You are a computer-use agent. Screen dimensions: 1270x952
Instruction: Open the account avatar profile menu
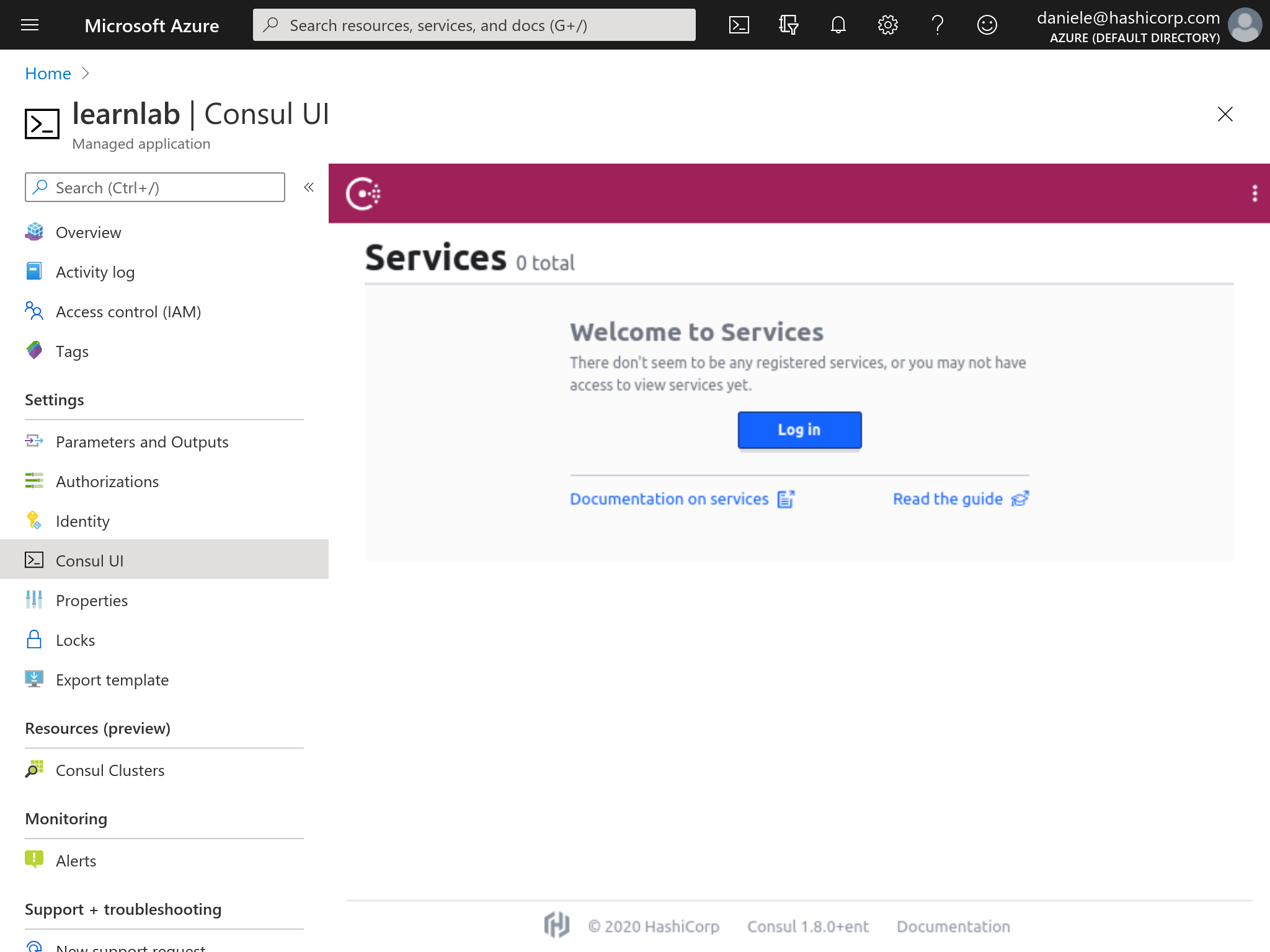pos(1245,25)
